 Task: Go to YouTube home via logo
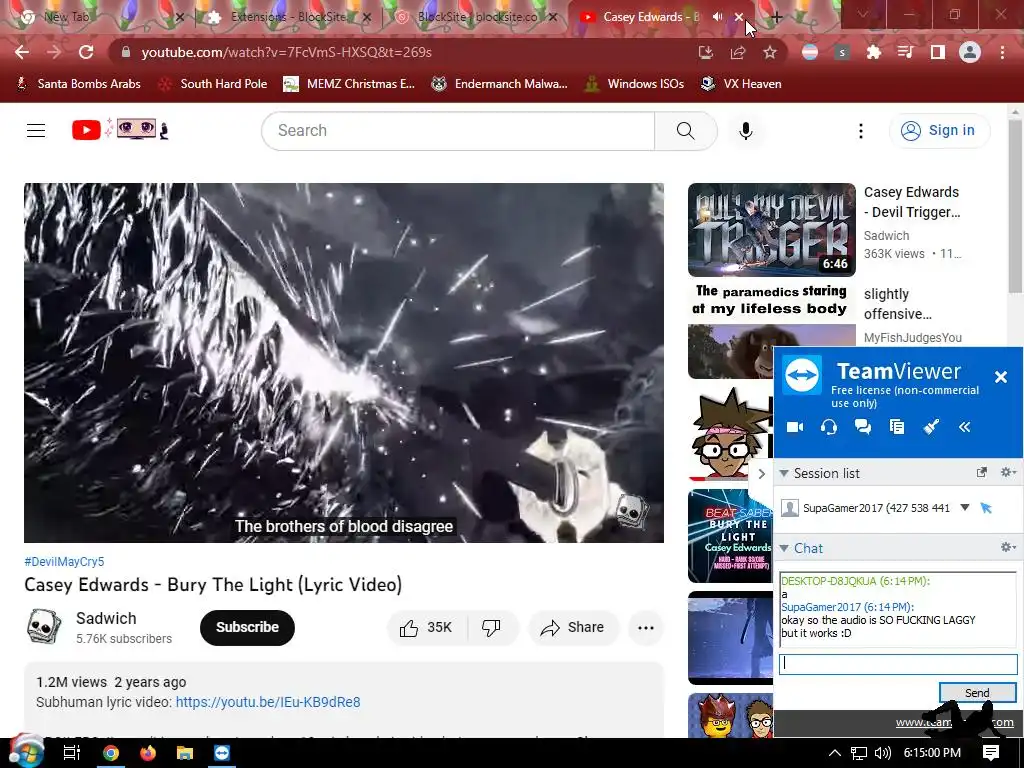[120, 130]
